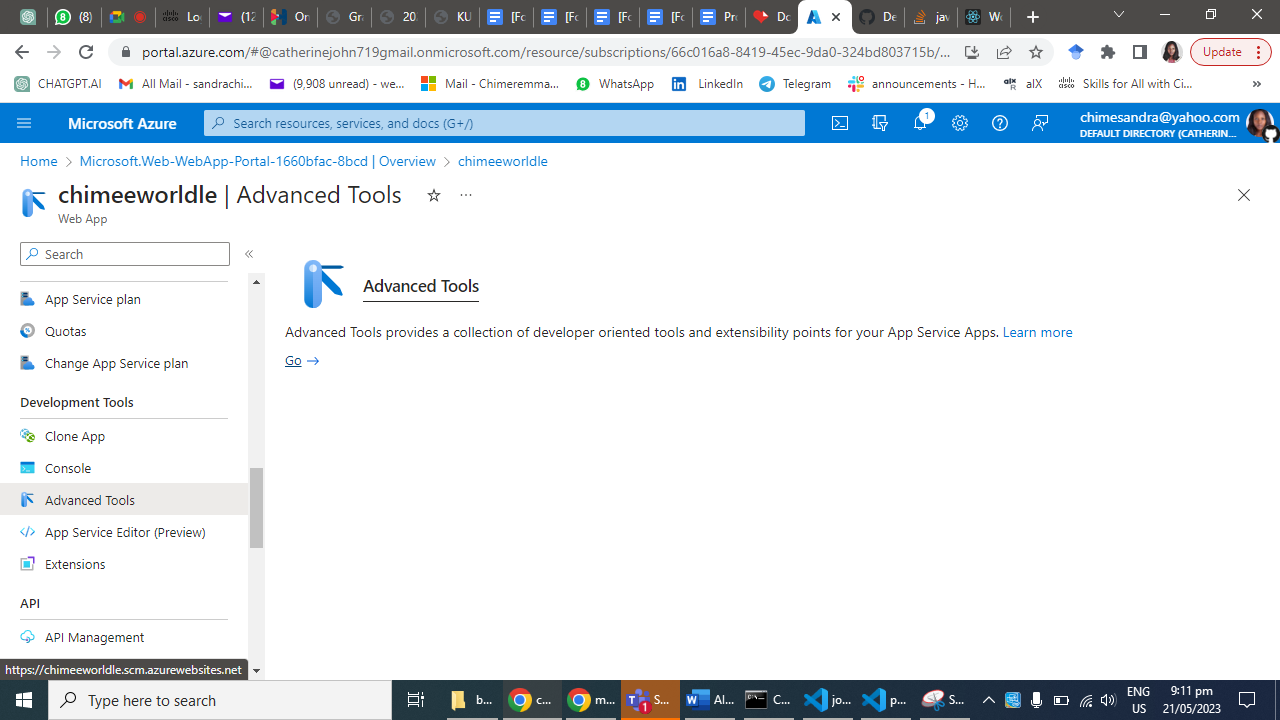Click the chimeeworldle breadcrumb link

503,161
